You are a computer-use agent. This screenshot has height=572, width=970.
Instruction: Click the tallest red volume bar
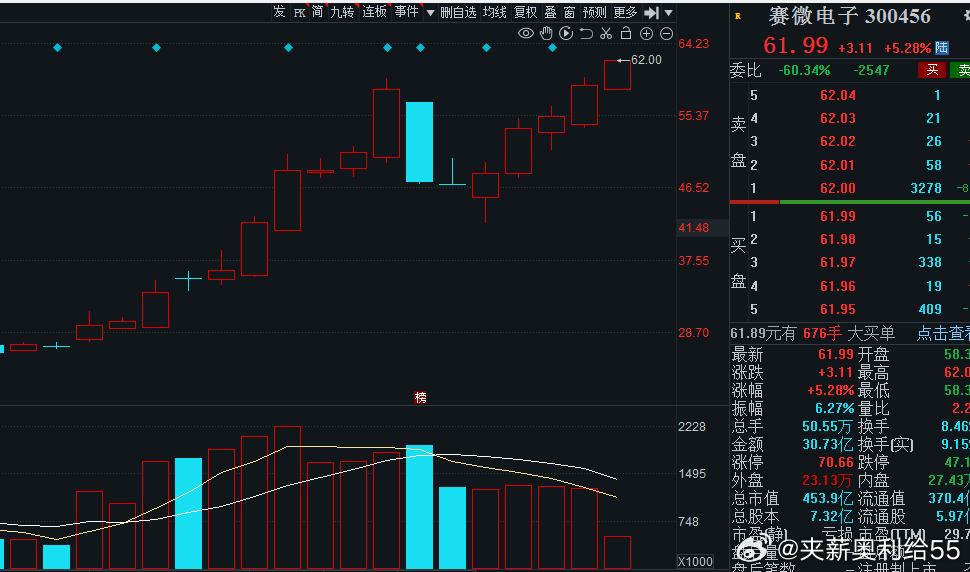288,497
